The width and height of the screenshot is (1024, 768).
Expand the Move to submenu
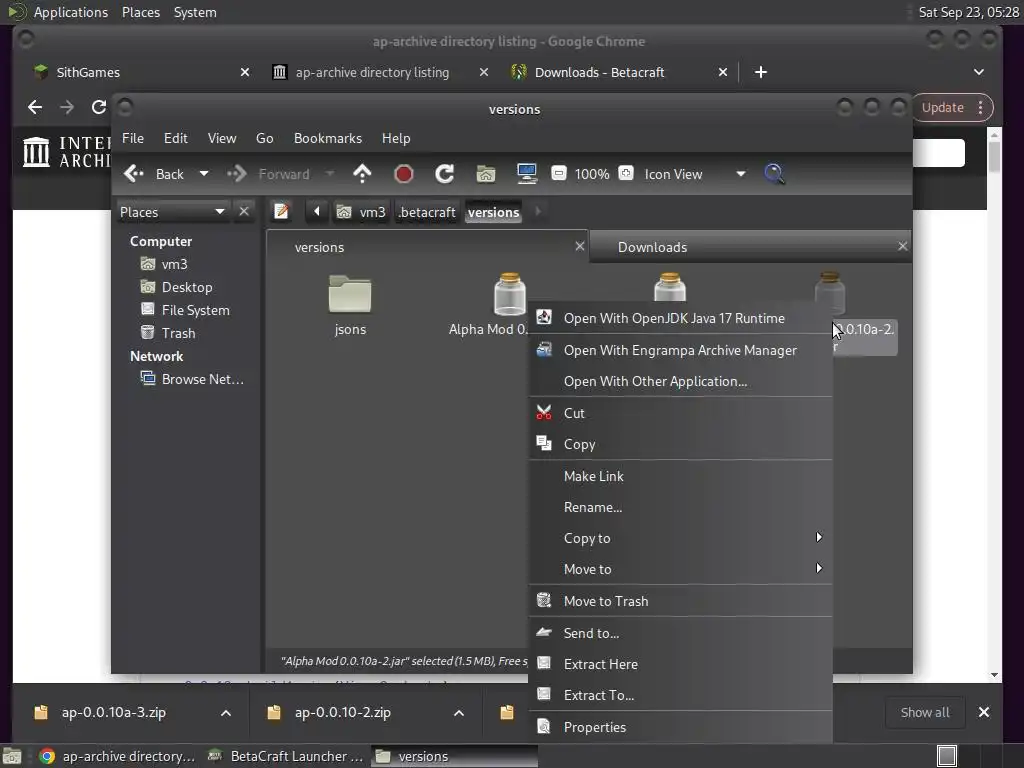[680, 569]
